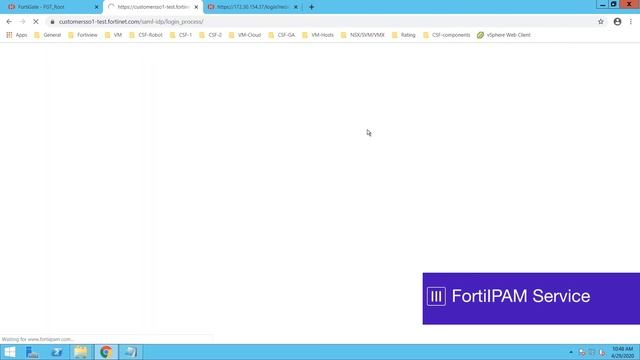Image resolution: width=640 pixels, height=360 pixels.
Task: Open the Apps bookmarks shortcut
Action: [x=17, y=35]
